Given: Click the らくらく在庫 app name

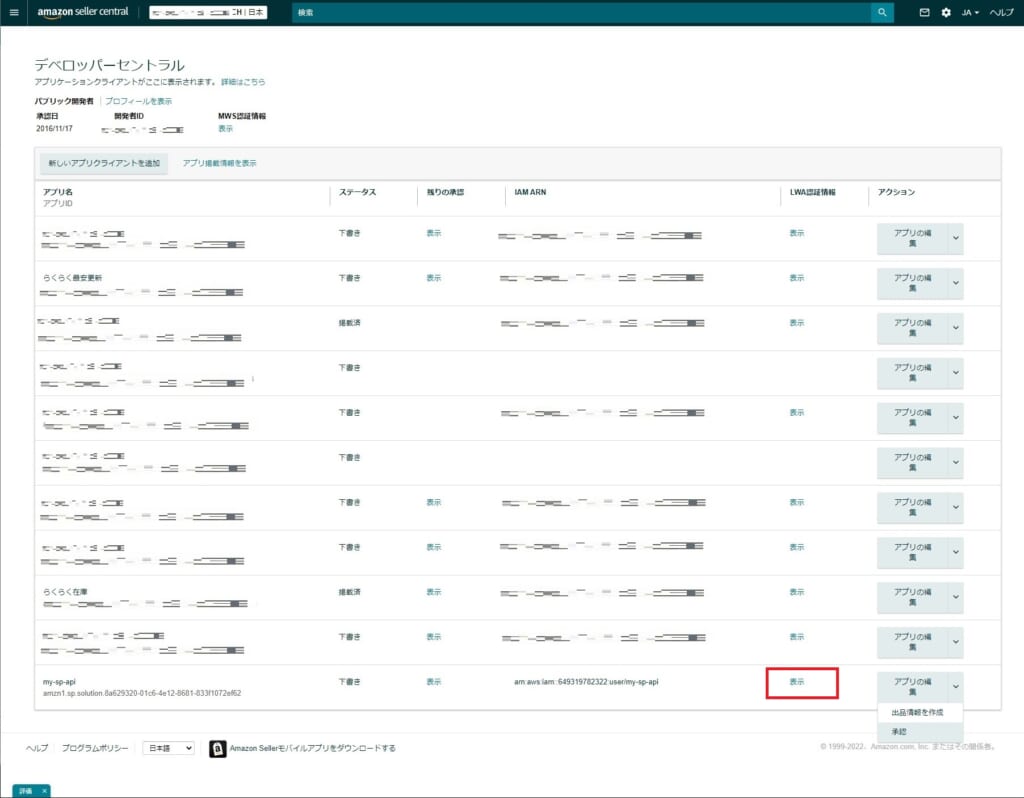Looking at the screenshot, I should [x=65, y=592].
